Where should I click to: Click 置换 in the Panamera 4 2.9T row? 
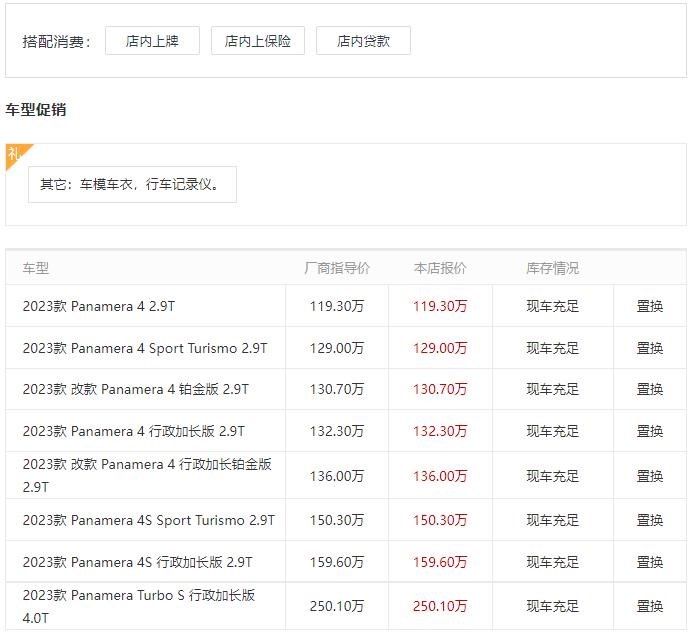650,306
